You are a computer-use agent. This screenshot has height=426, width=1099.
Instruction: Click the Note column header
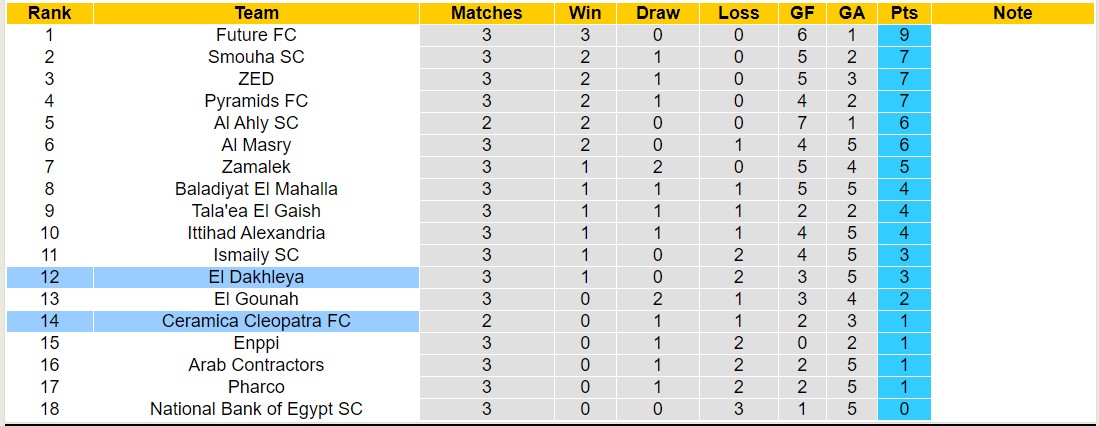click(1013, 13)
